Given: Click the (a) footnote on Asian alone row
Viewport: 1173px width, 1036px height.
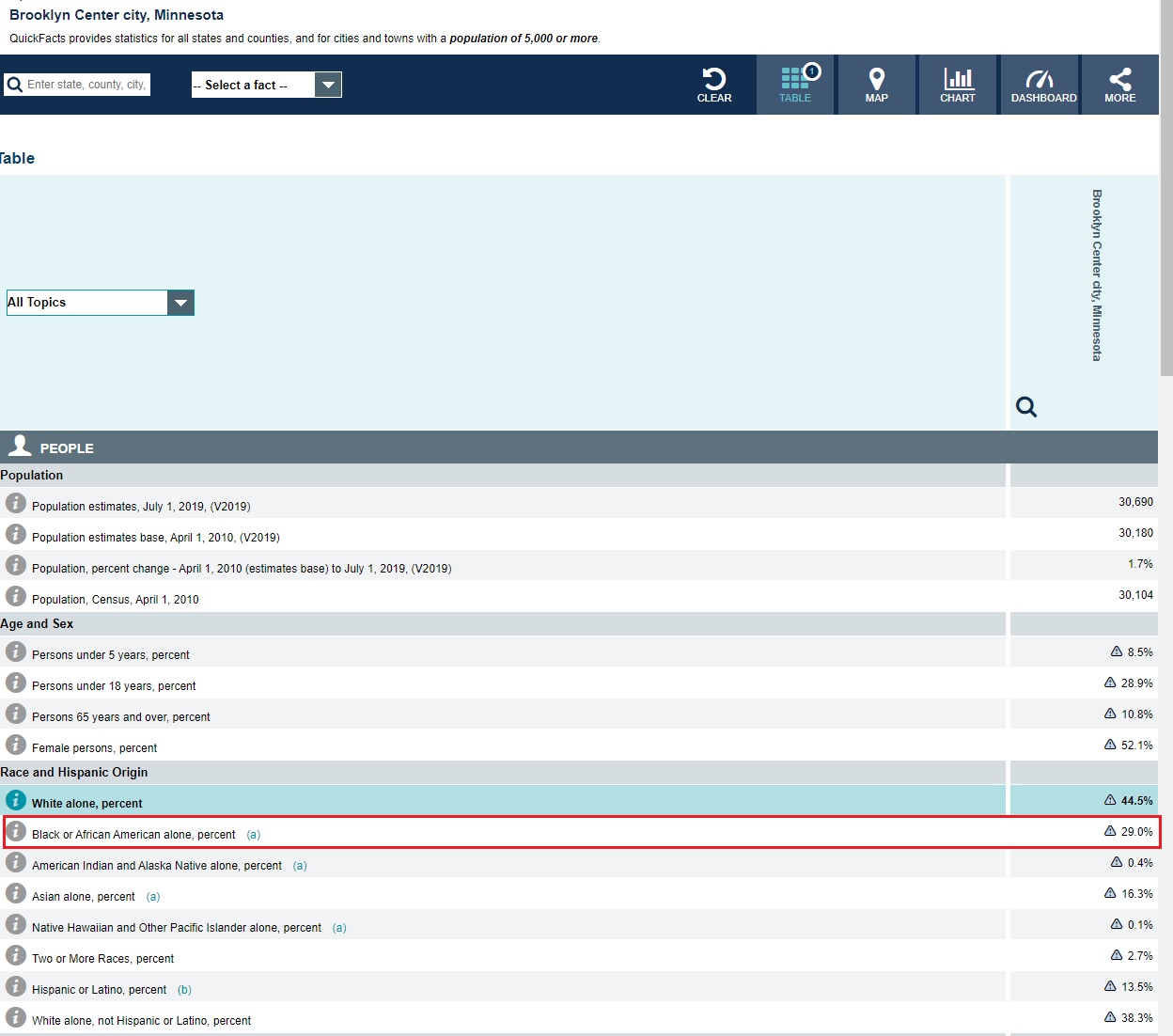Looking at the screenshot, I should pyautogui.click(x=153, y=897).
